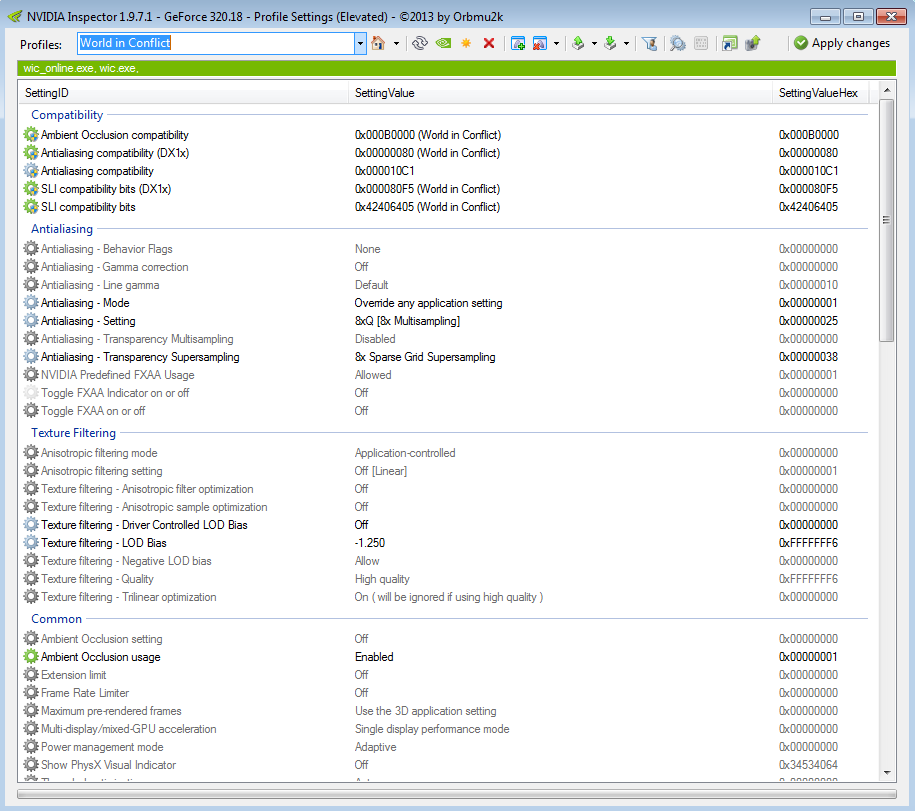Restore profile to NVIDIA defaults with green logo icon

443,43
